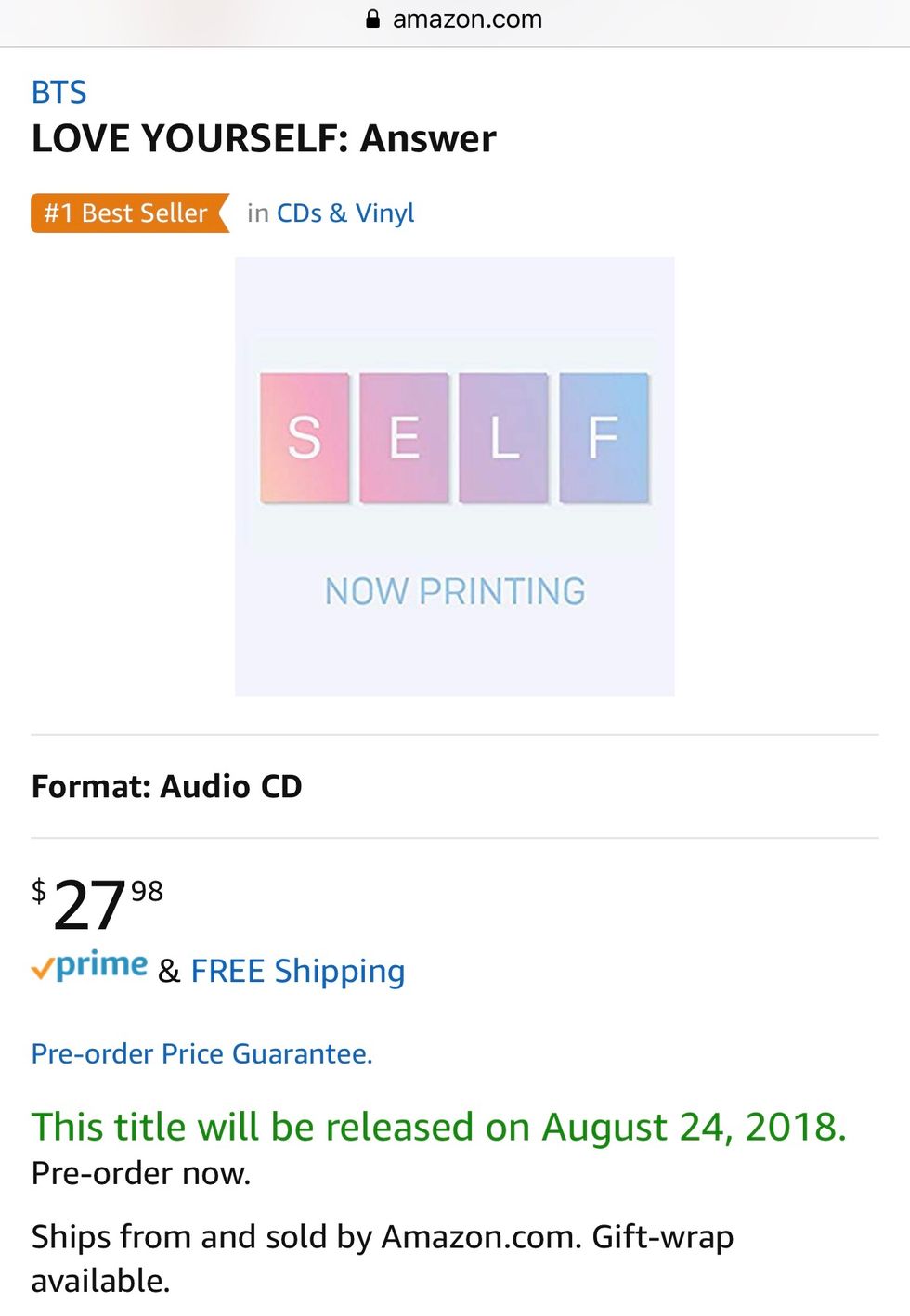910x1316 pixels.
Task: Click the orange Prime checkmark icon
Action: click(x=42, y=970)
